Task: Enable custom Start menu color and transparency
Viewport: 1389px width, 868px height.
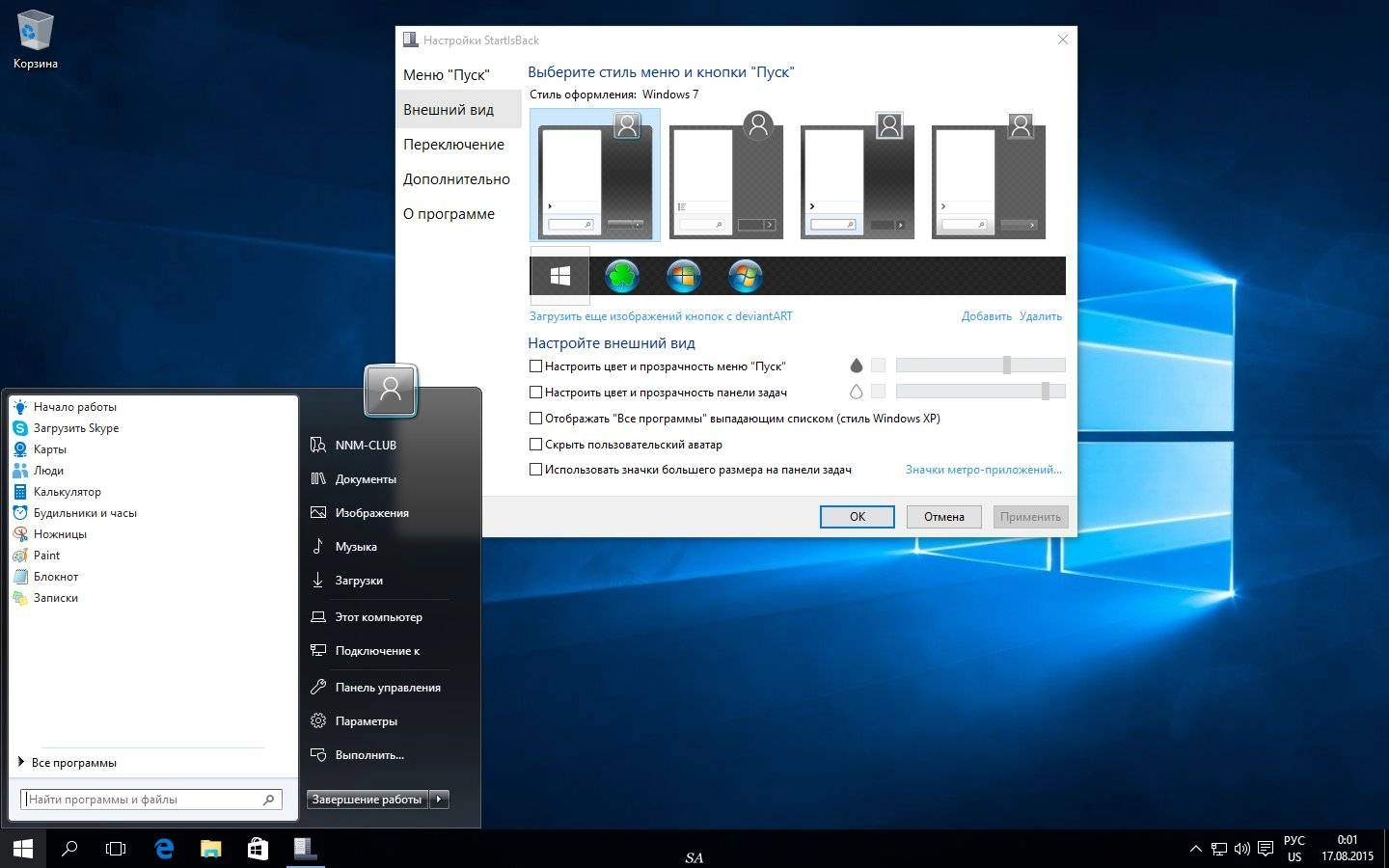Action: point(535,366)
